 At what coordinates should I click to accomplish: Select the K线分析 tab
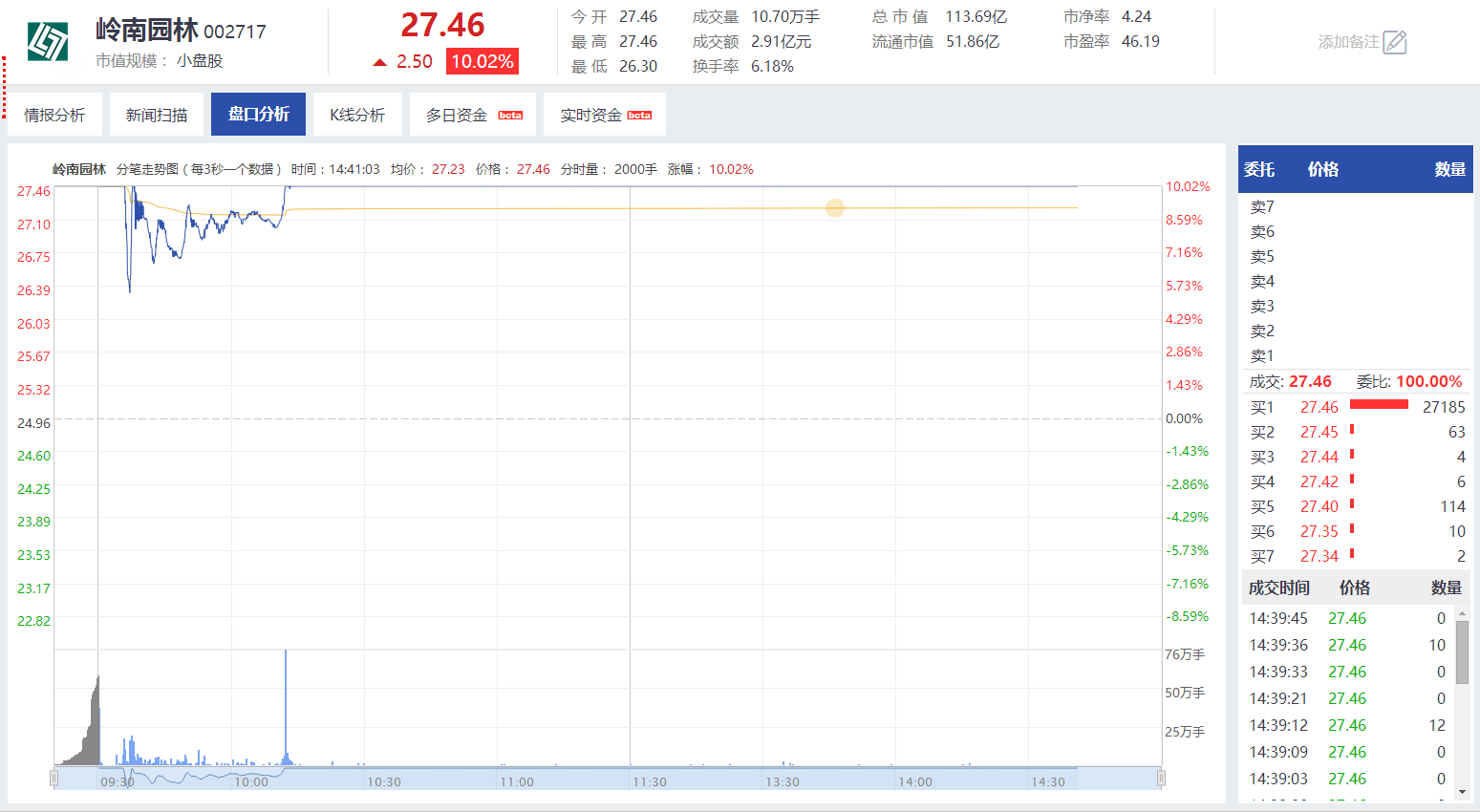[x=357, y=115]
